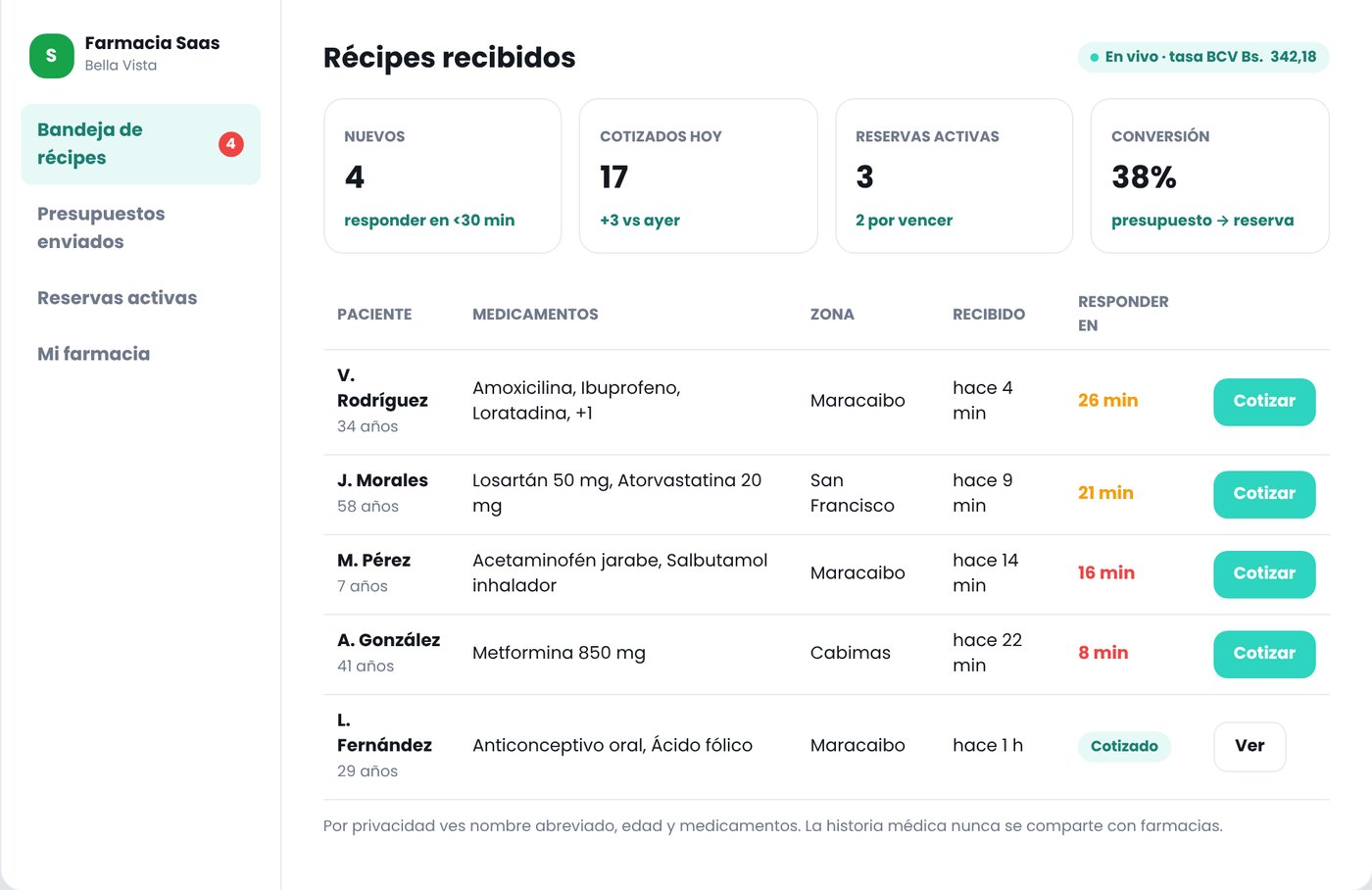This screenshot has width=1372, height=890.
Task: Click patient name A. González
Action: pyautogui.click(x=388, y=640)
